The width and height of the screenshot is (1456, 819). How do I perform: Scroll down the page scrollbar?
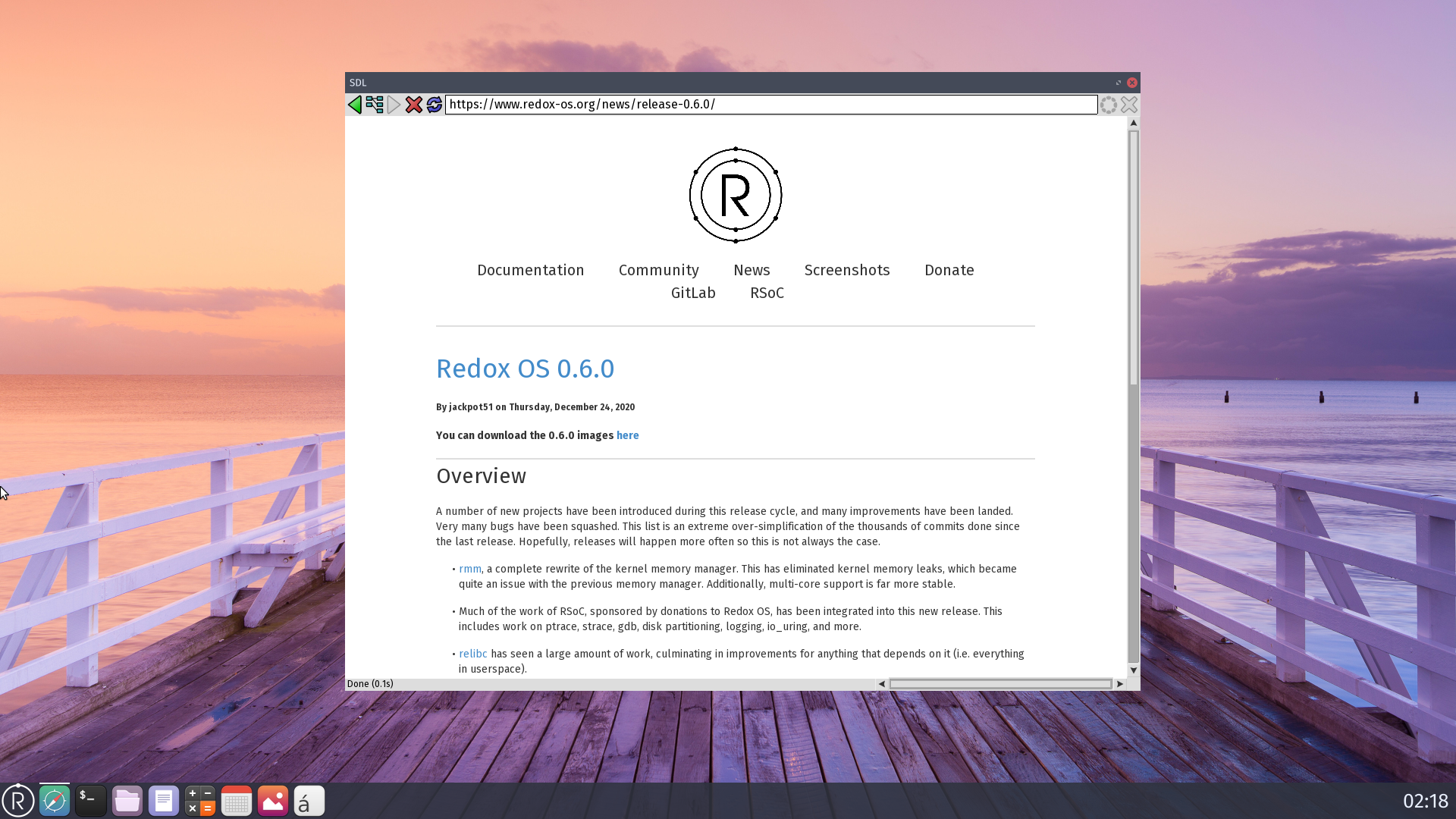1132,670
